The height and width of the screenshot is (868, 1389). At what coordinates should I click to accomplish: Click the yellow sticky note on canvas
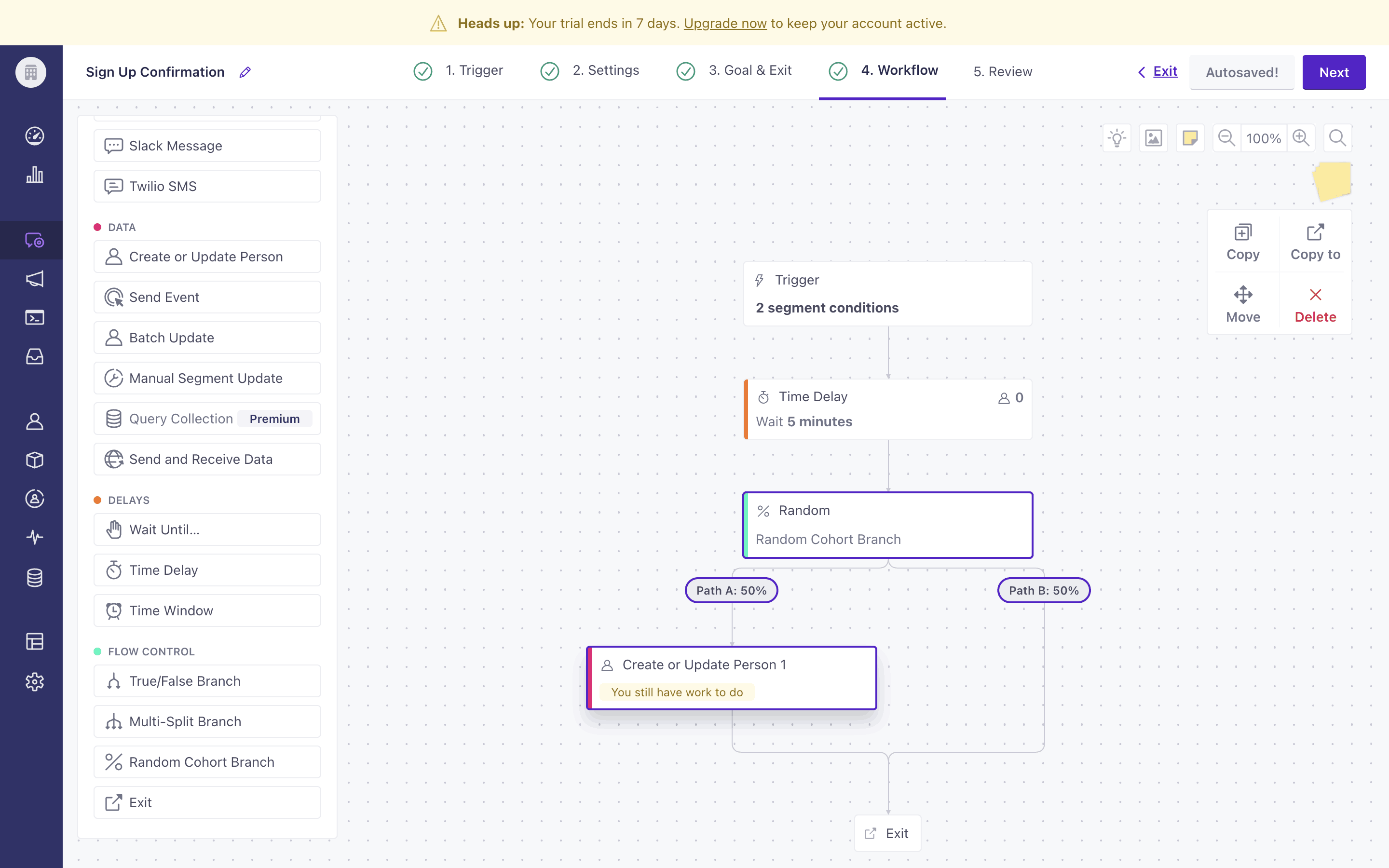coord(1332,181)
